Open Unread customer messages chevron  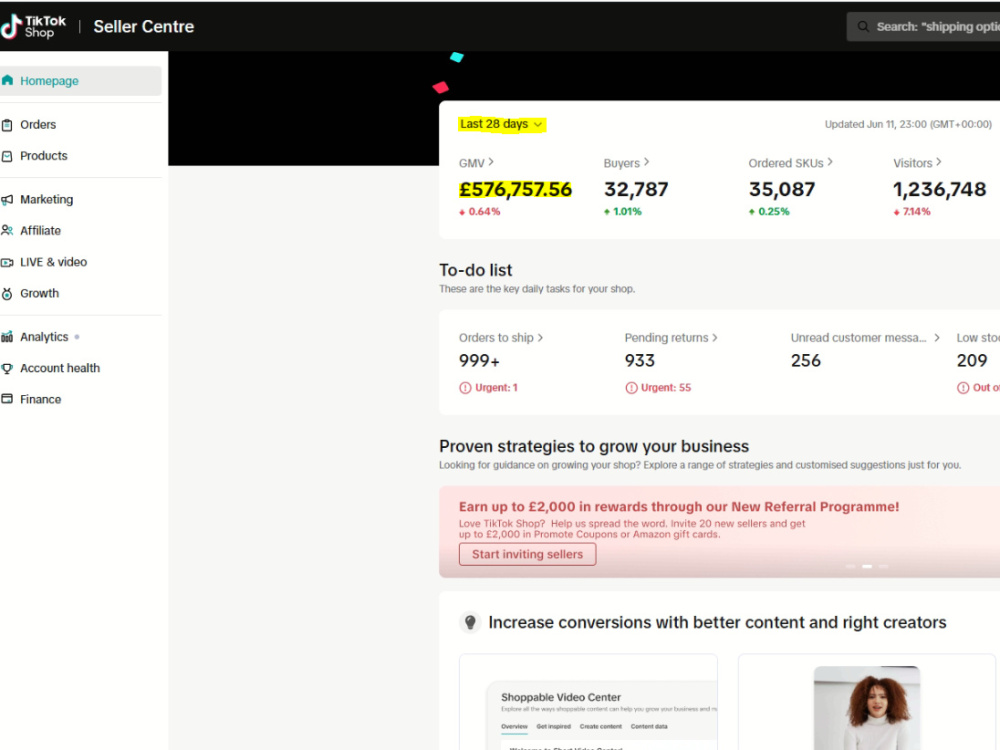(x=937, y=337)
